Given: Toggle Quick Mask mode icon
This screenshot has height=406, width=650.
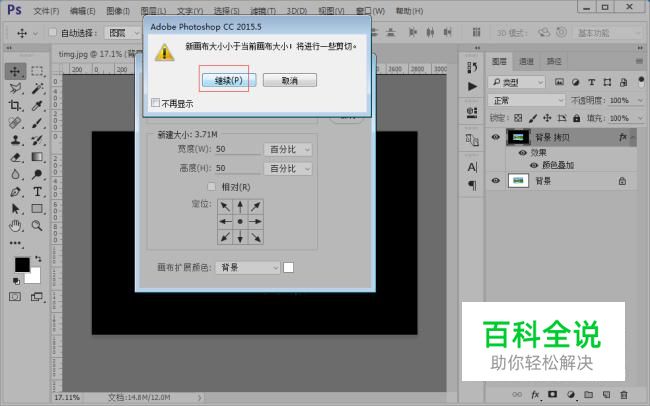Looking at the screenshot, I should point(15,297).
